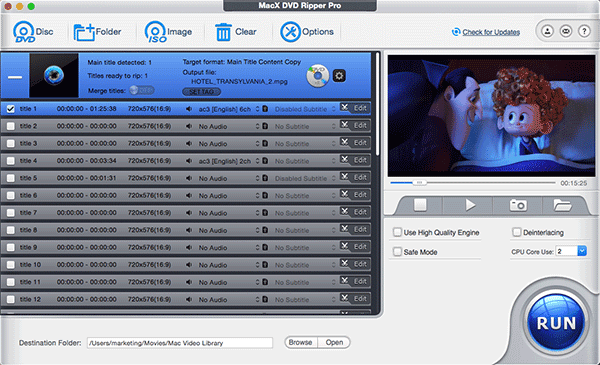Play the preview video
Image resolution: width=600 pixels, height=365 pixels.
(x=470, y=205)
